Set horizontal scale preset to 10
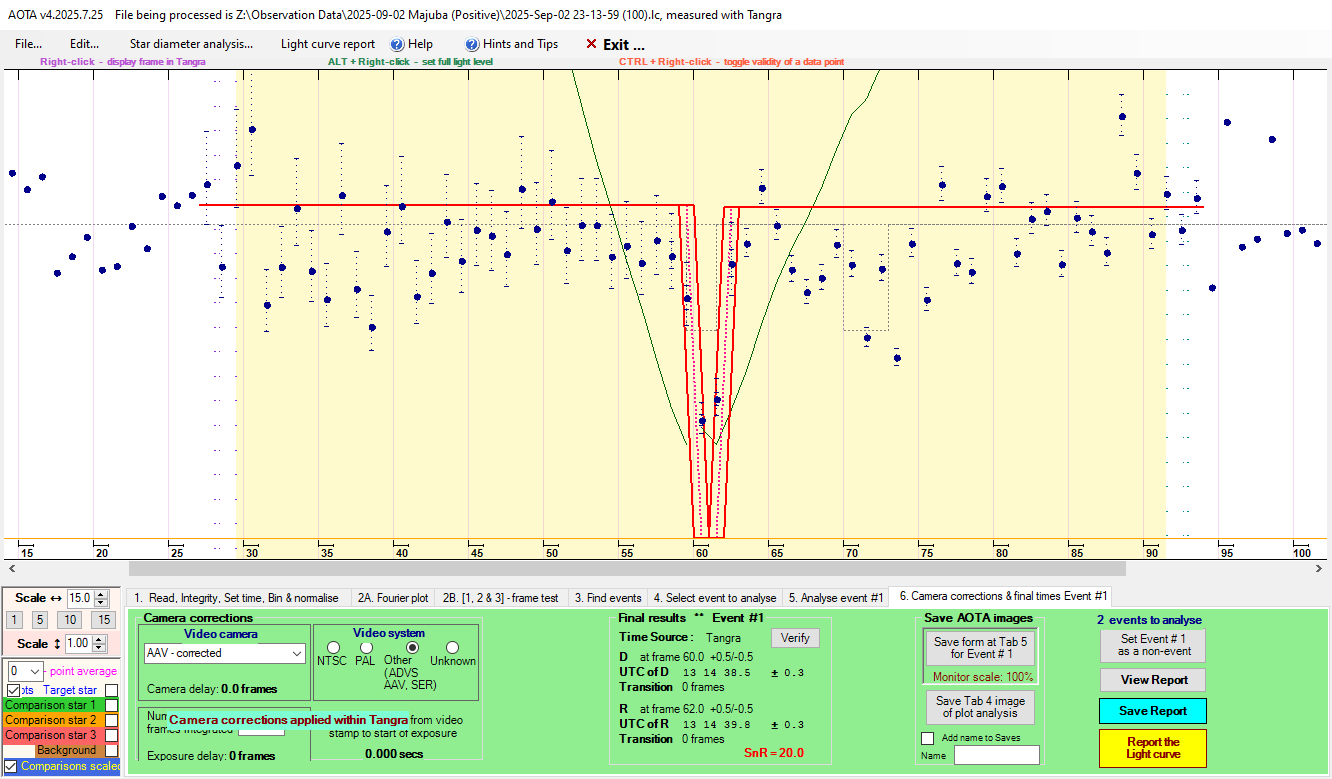This screenshot has width=1332, height=779. (x=68, y=620)
